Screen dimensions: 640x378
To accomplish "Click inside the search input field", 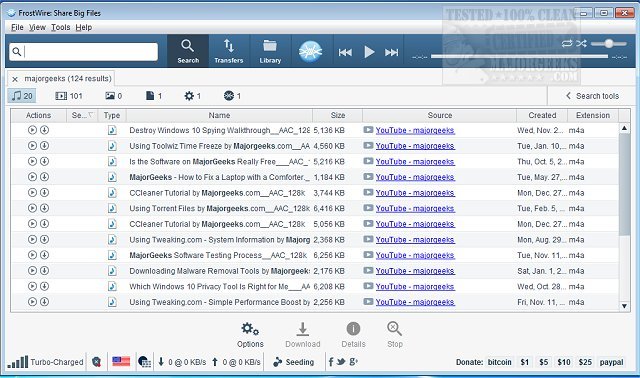I will [x=83, y=52].
